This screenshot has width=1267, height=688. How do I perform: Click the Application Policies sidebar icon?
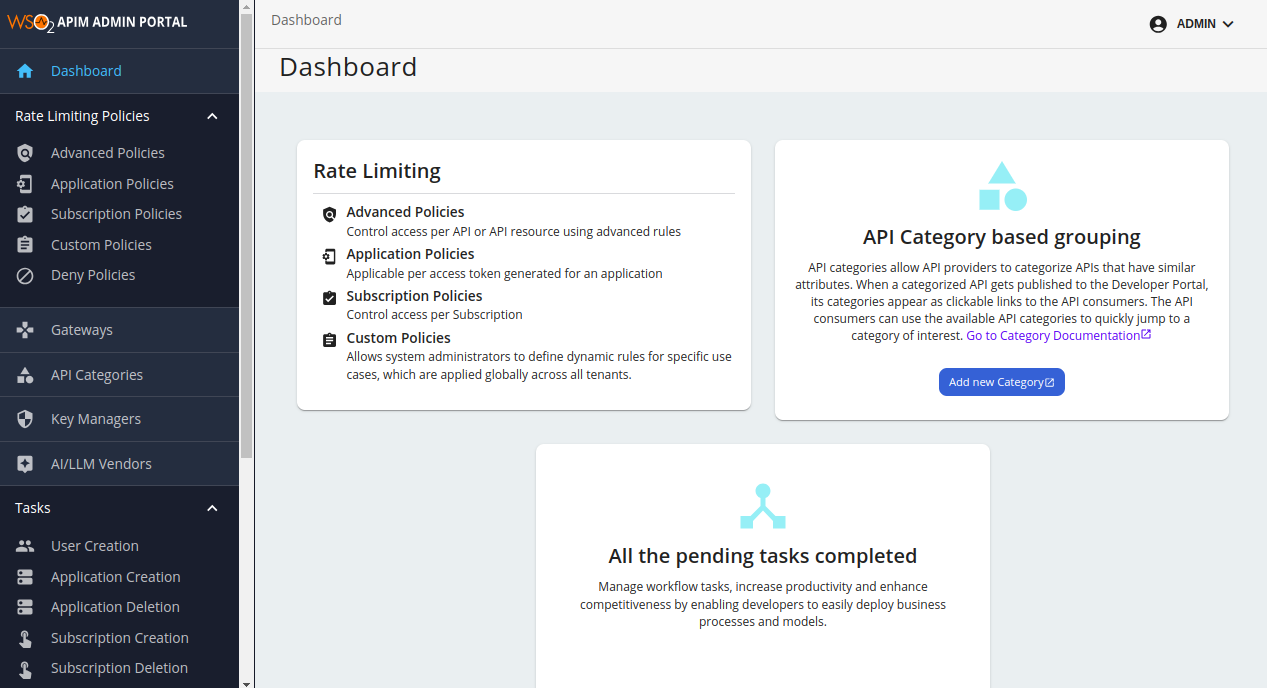(x=25, y=183)
